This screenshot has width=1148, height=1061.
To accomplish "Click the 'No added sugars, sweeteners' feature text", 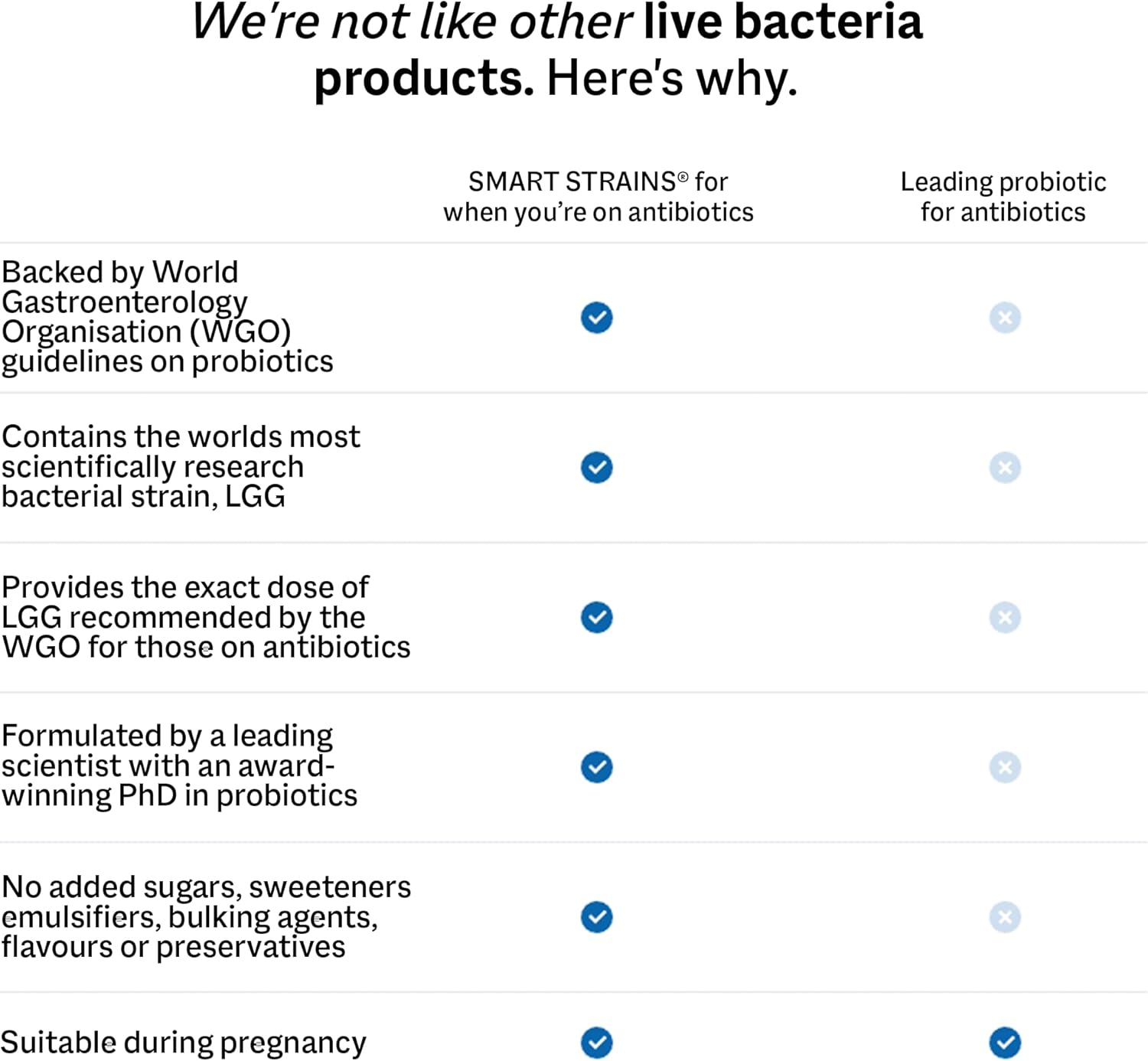I will (x=206, y=916).
